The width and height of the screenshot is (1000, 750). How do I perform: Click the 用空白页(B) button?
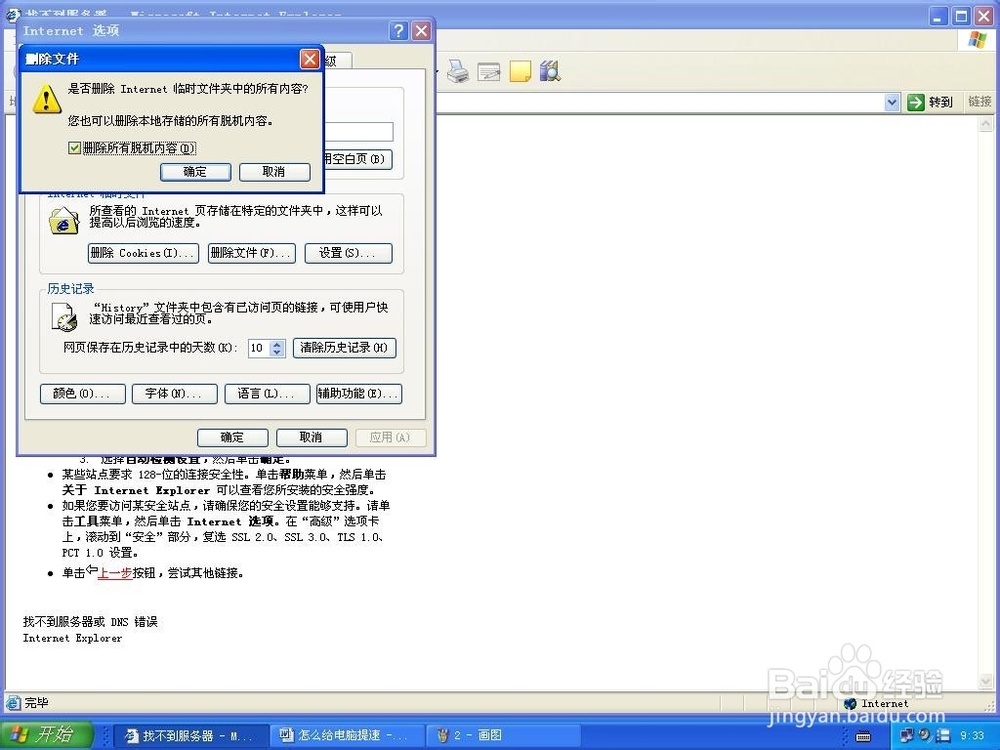tap(358, 159)
